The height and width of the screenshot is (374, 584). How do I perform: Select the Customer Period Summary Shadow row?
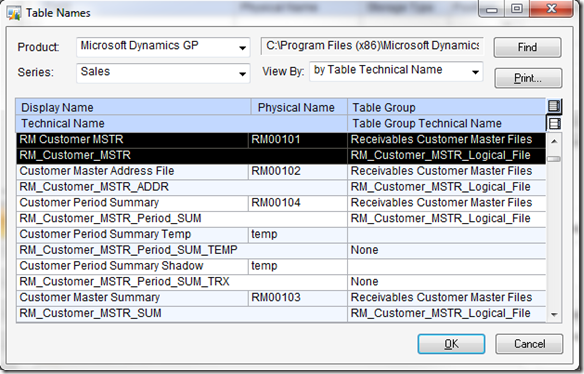pyautogui.click(x=281, y=274)
